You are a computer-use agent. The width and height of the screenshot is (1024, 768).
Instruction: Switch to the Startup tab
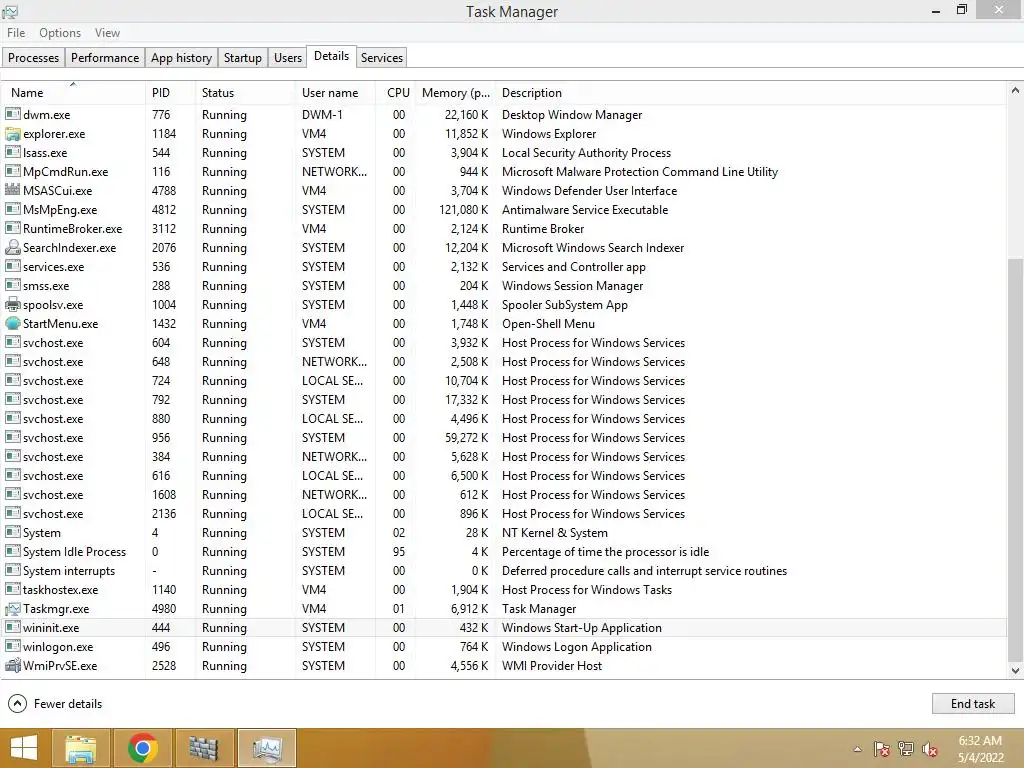243,57
